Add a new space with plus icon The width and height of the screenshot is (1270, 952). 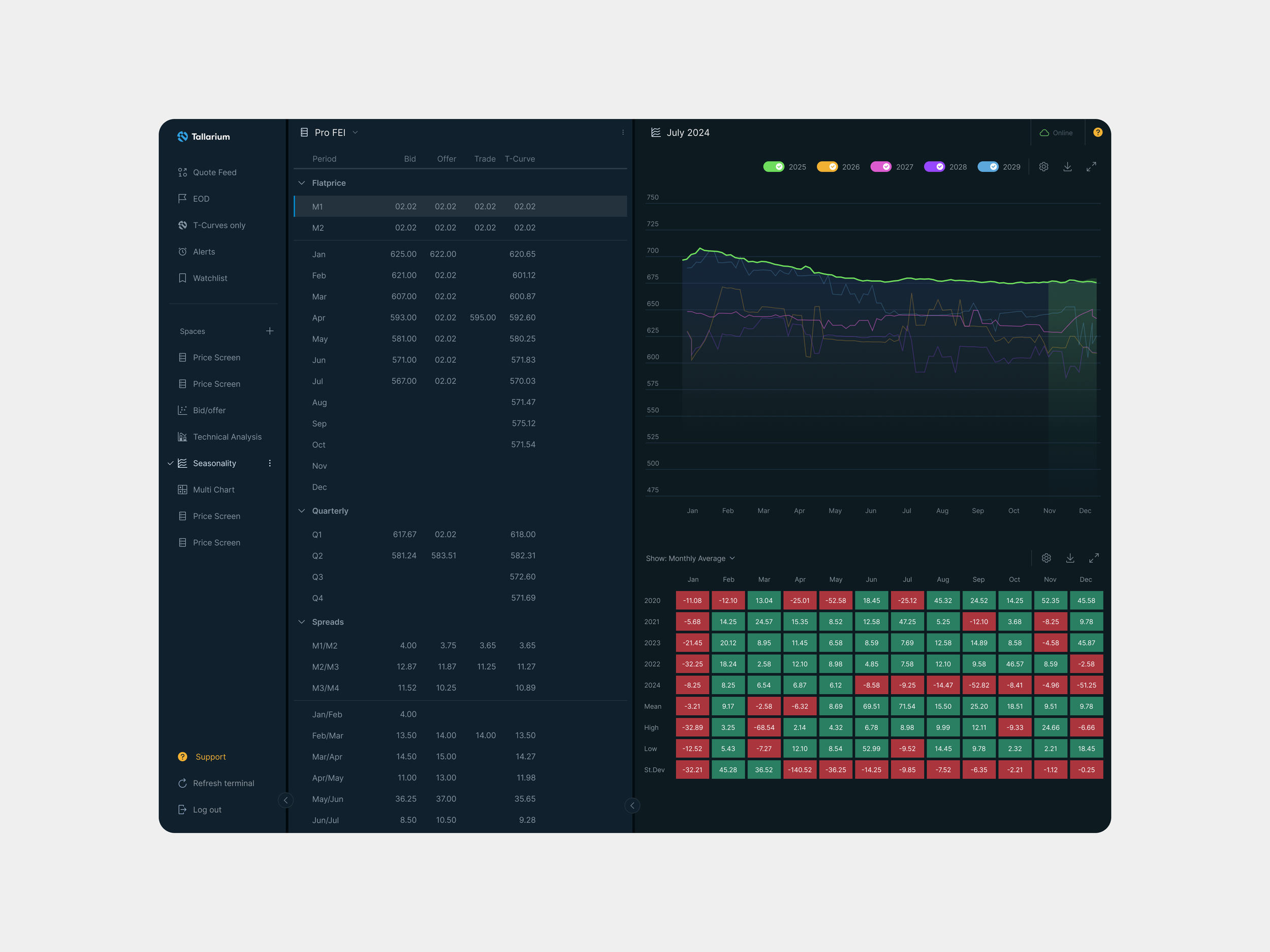pos(270,331)
